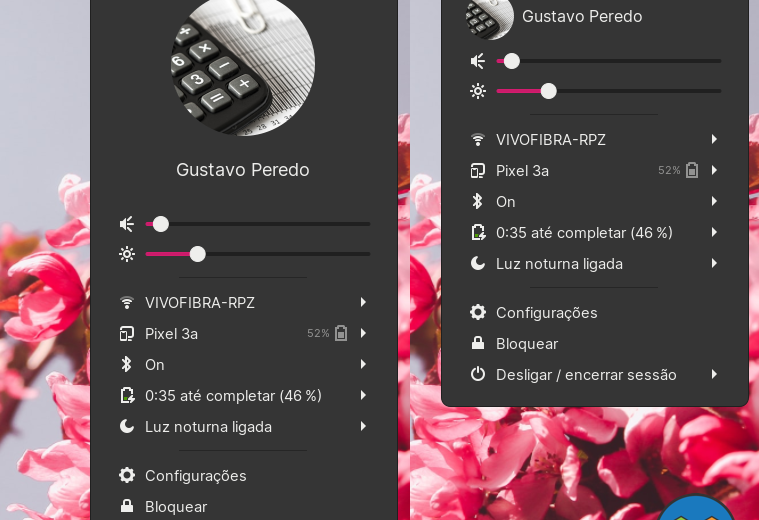Select the 0:35 até completar entry in the right menu
Image resolution: width=759 pixels, height=520 pixels.
coord(584,232)
